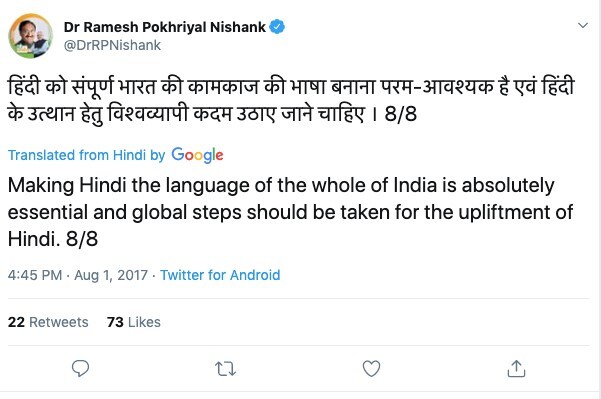The height and width of the screenshot is (399, 601).
Task: Open the Twitter for Android source link
Action: (x=220, y=275)
